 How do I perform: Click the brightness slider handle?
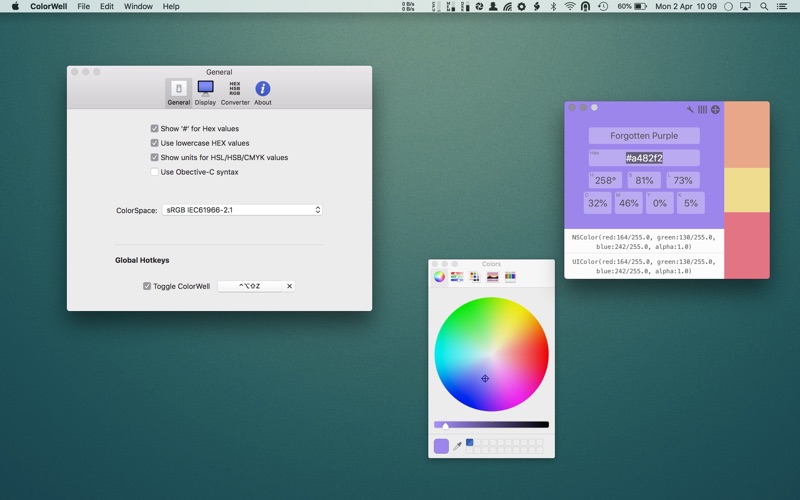(x=445, y=426)
